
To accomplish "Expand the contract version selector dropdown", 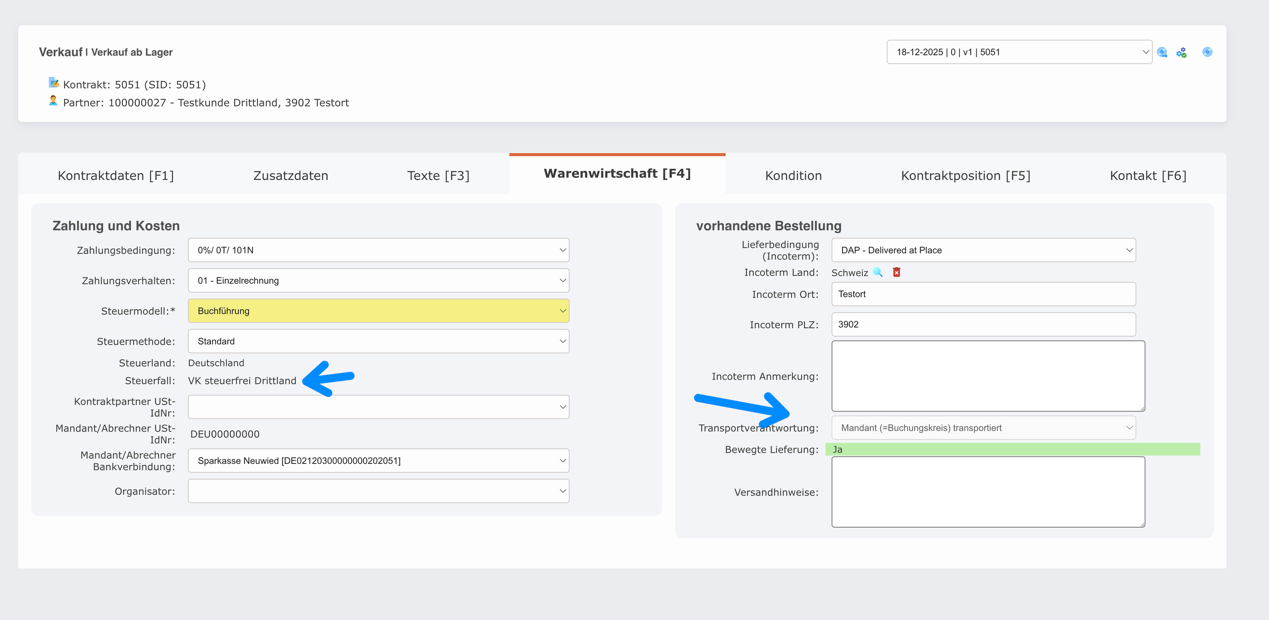I will click(1018, 52).
